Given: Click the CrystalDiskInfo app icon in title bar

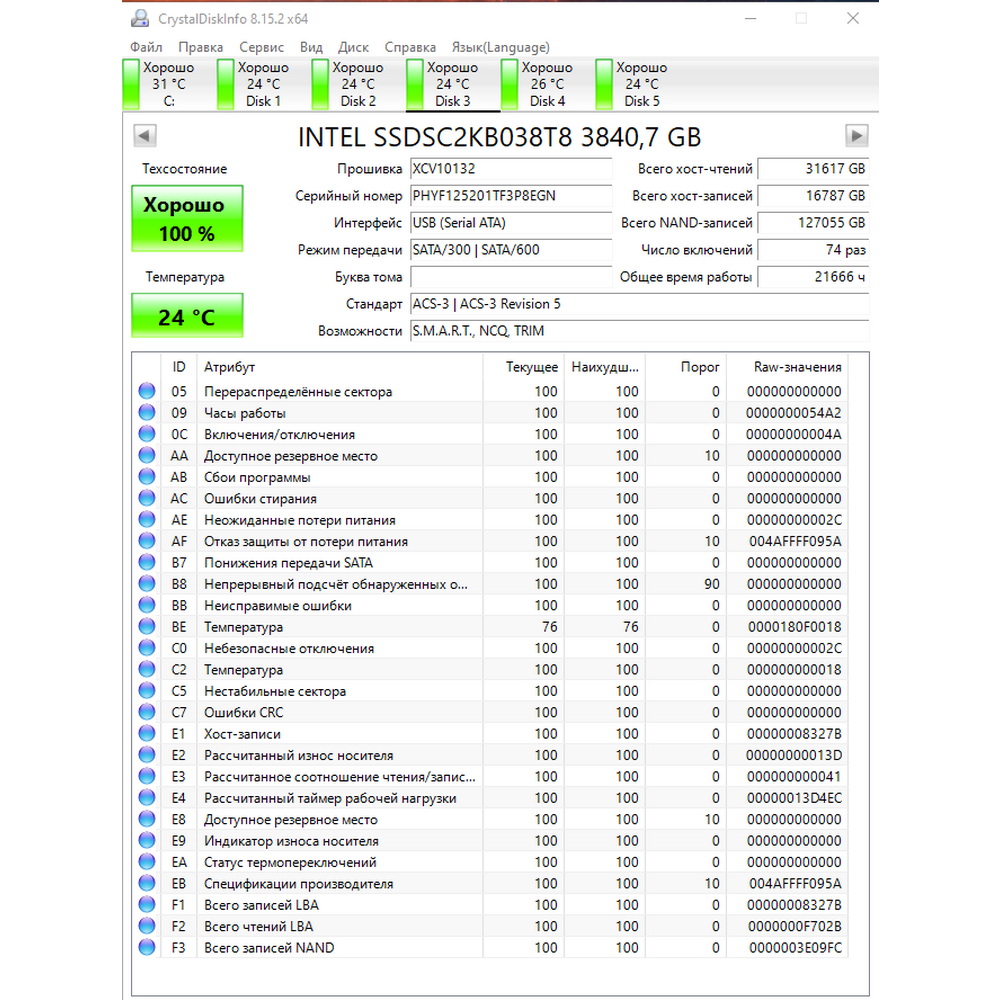Looking at the screenshot, I should (140, 18).
